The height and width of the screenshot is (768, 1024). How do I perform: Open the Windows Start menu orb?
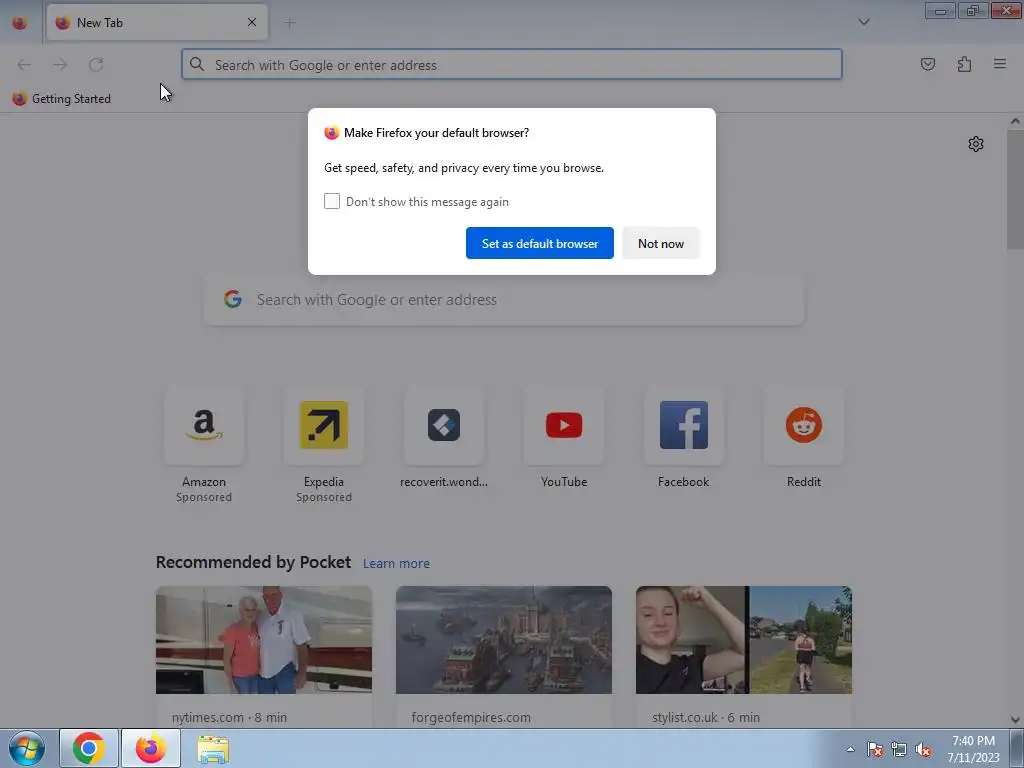pos(26,748)
